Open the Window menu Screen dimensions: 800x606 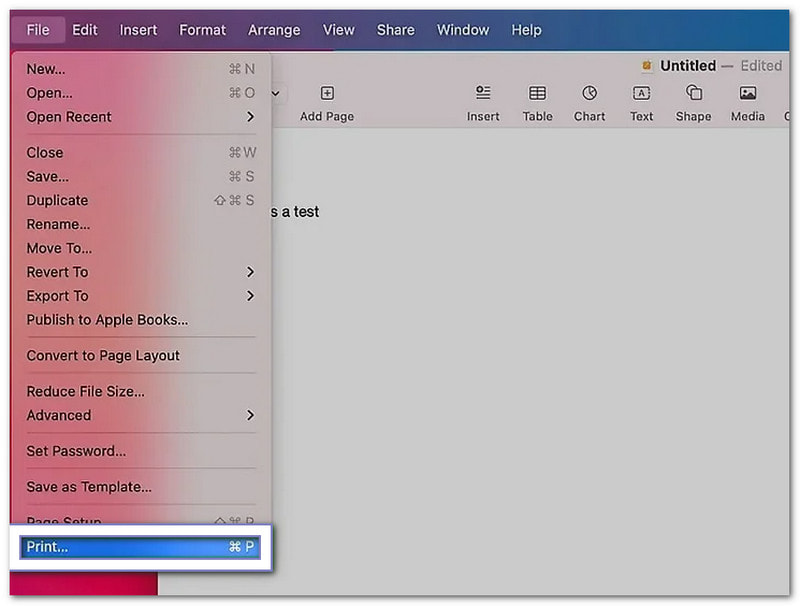tap(463, 30)
